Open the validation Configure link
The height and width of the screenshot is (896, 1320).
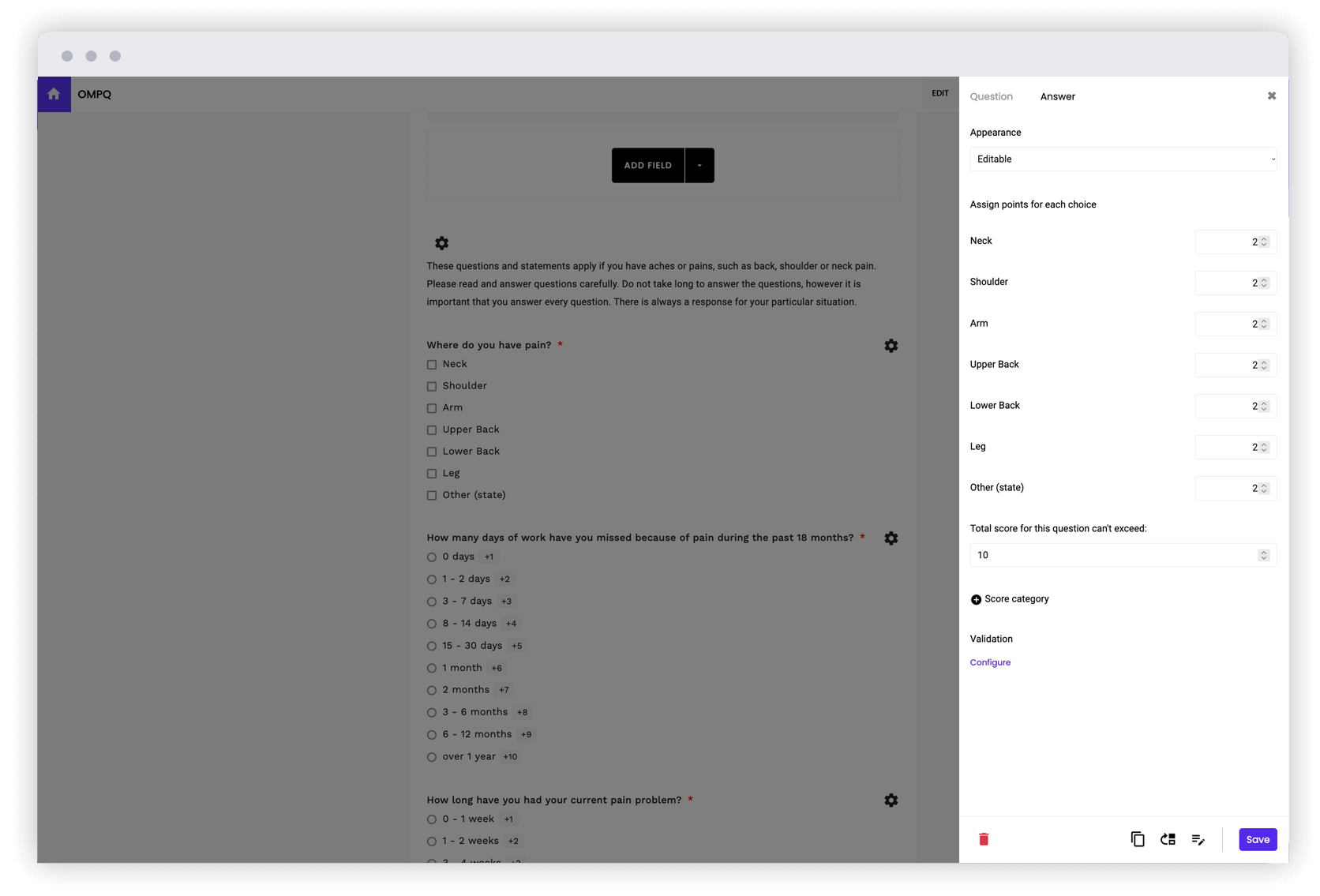(x=990, y=662)
